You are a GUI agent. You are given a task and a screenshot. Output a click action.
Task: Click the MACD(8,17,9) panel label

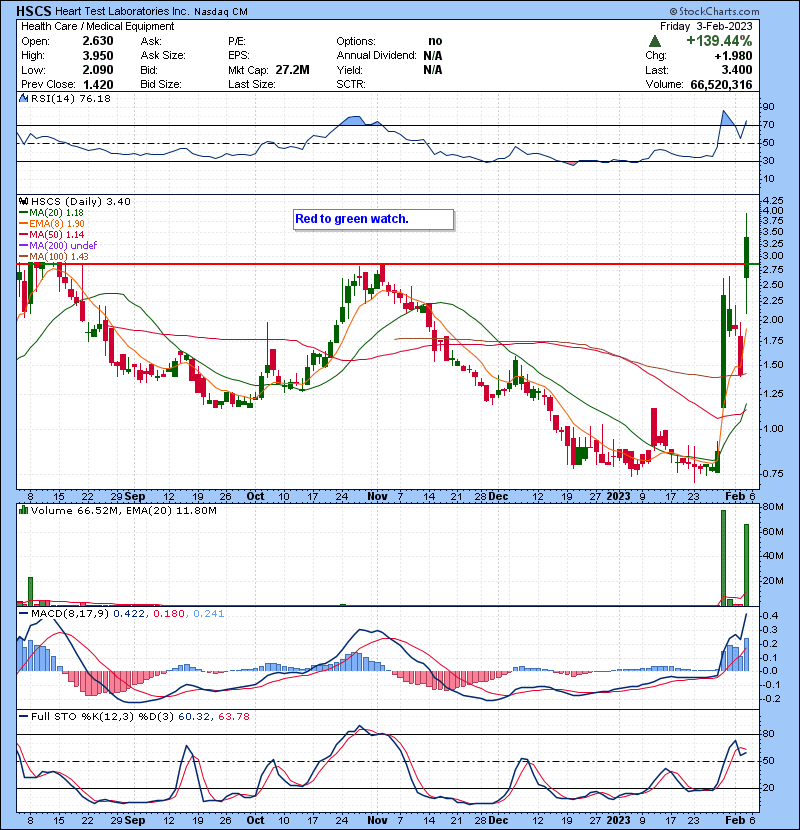coord(70,613)
